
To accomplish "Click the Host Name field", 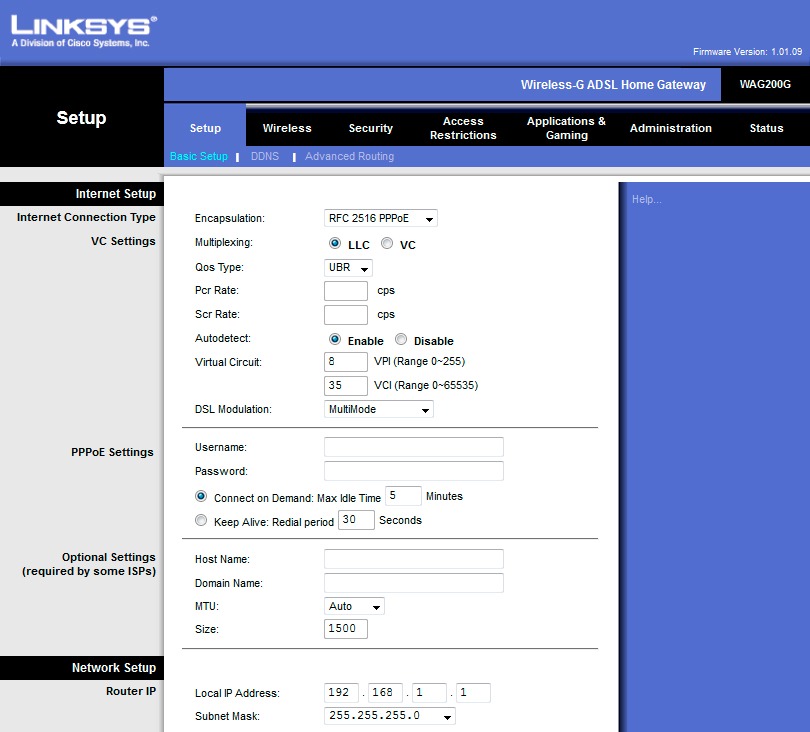I will click(x=413, y=559).
